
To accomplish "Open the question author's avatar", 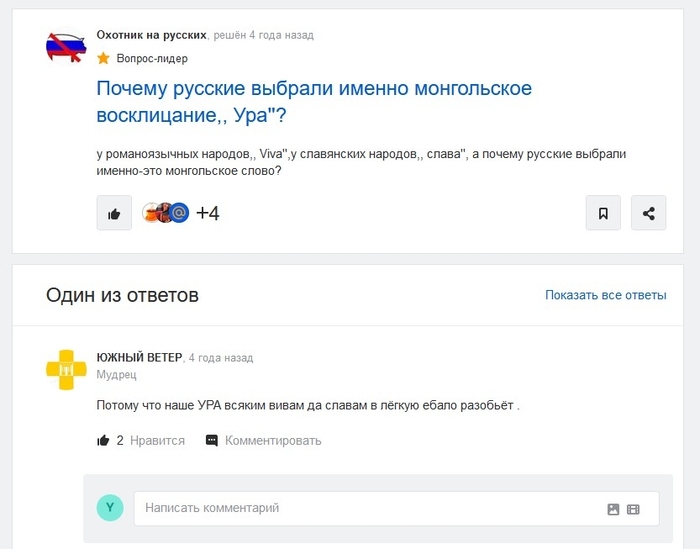I will point(66,46).
